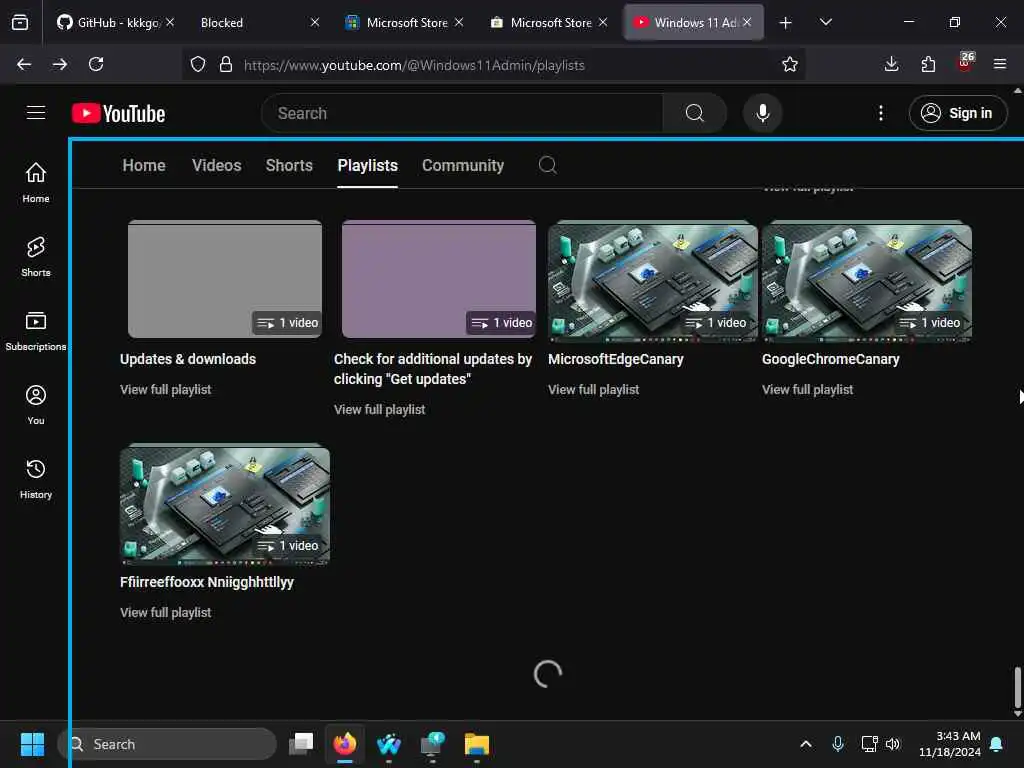View full playlist under GoogleChromeCanary

[808, 389]
